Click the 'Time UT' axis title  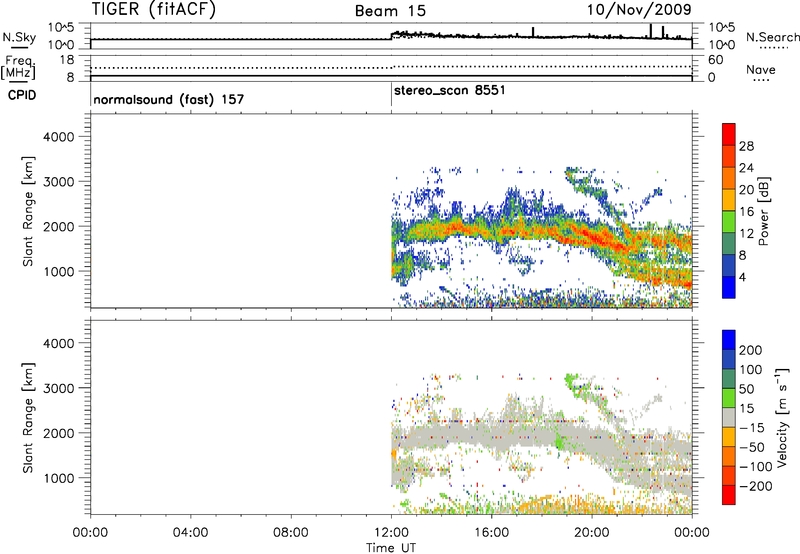[x=391, y=548]
